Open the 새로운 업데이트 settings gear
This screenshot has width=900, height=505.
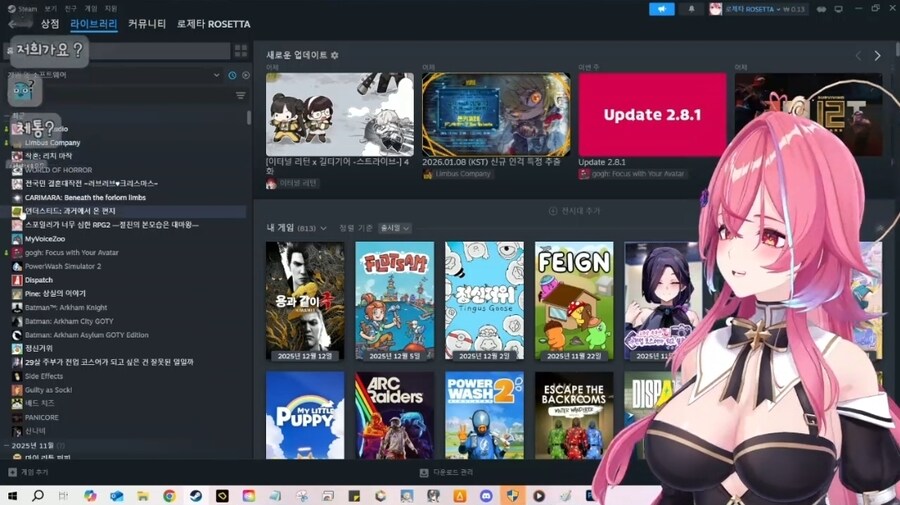pyautogui.click(x=335, y=55)
